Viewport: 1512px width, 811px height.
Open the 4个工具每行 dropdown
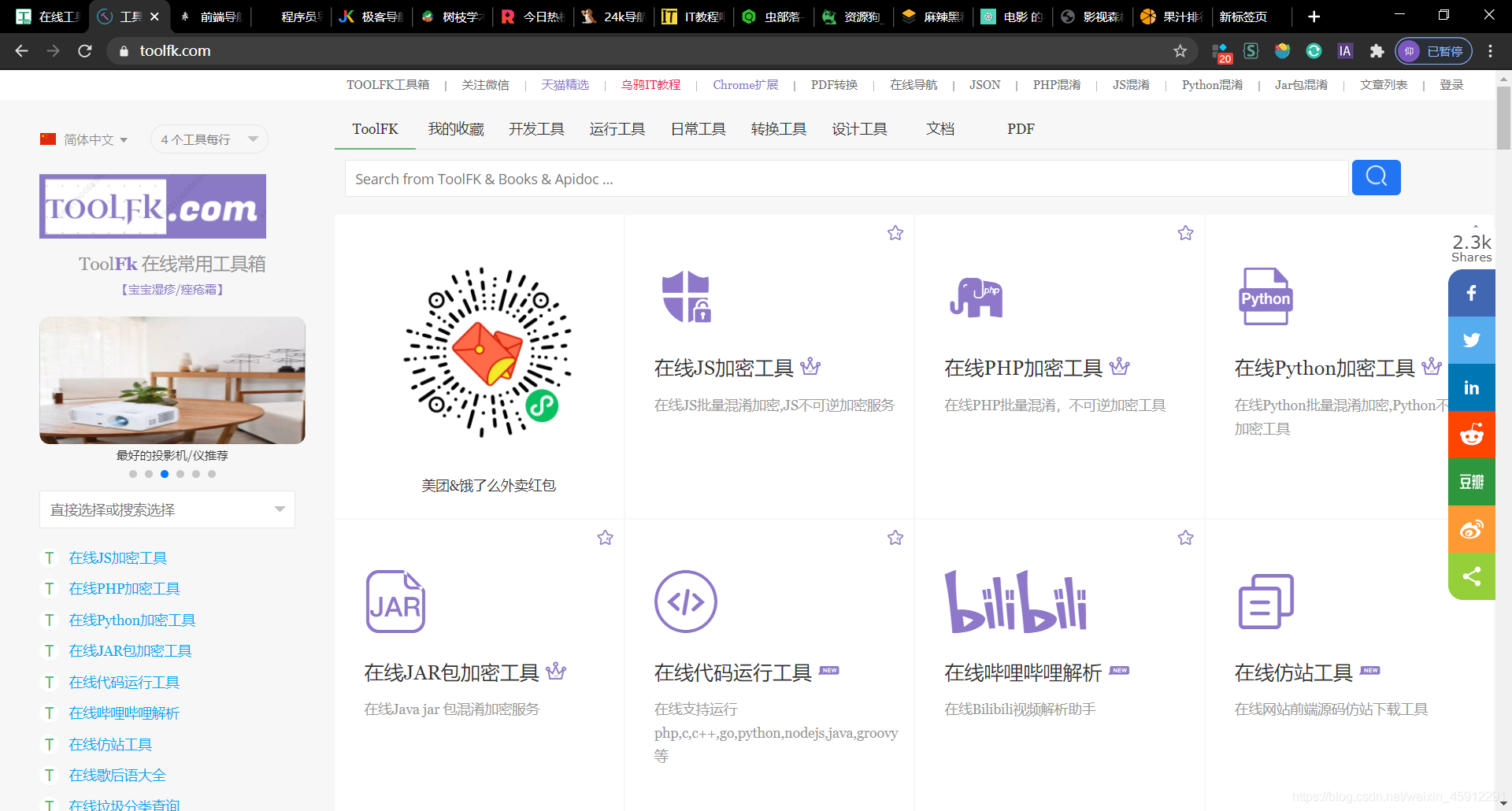tap(209, 139)
